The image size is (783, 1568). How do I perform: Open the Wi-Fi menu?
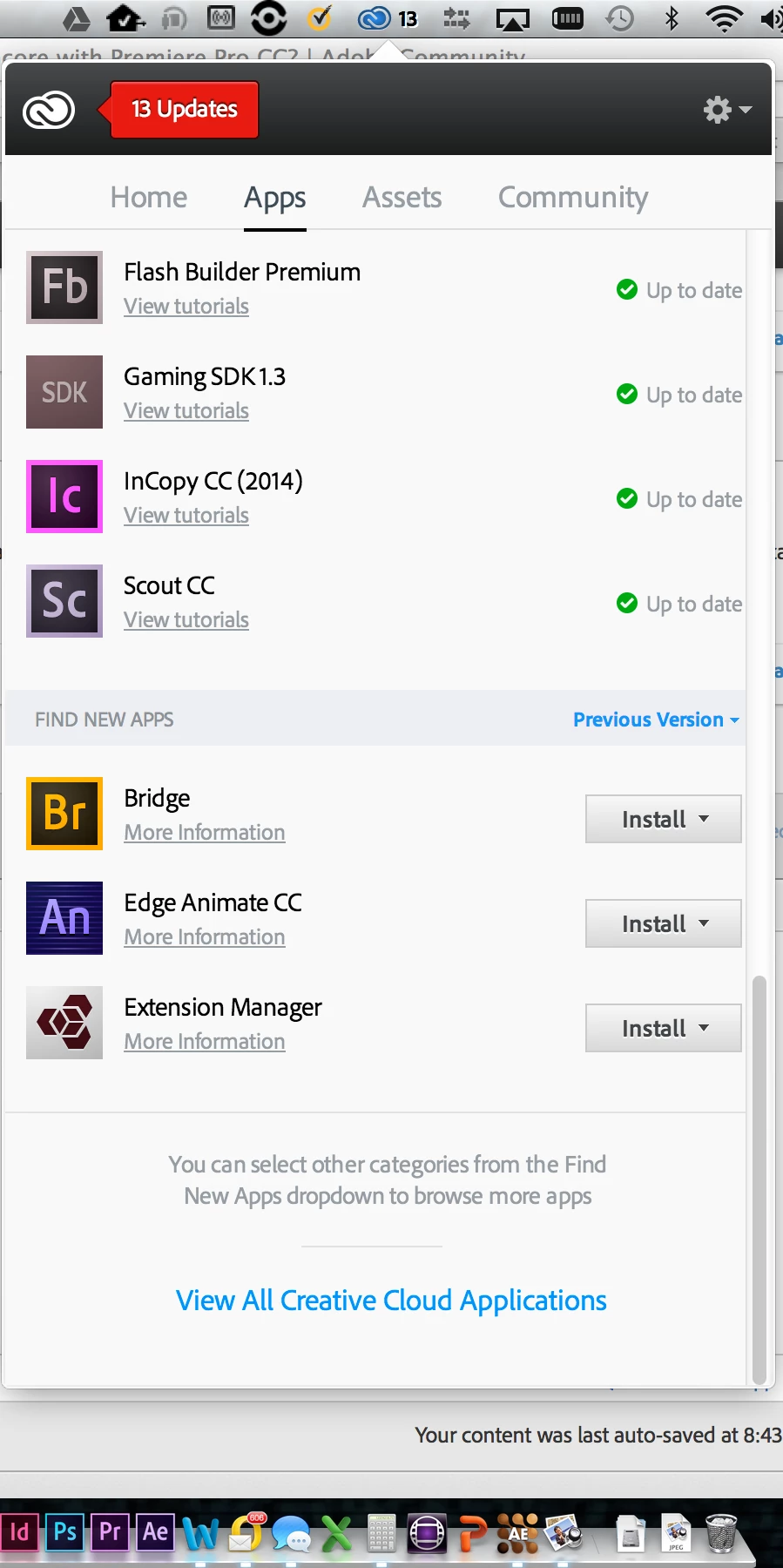(x=724, y=18)
